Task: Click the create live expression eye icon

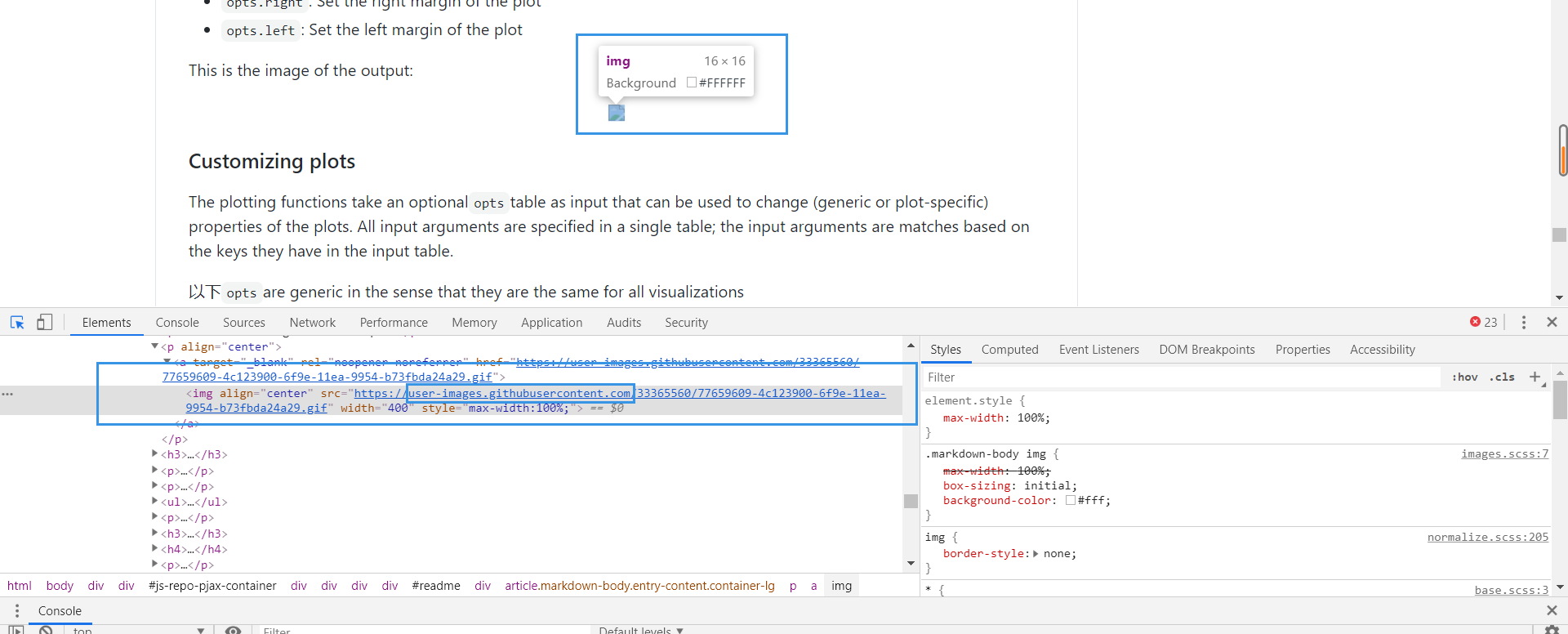Action: (x=234, y=630)
